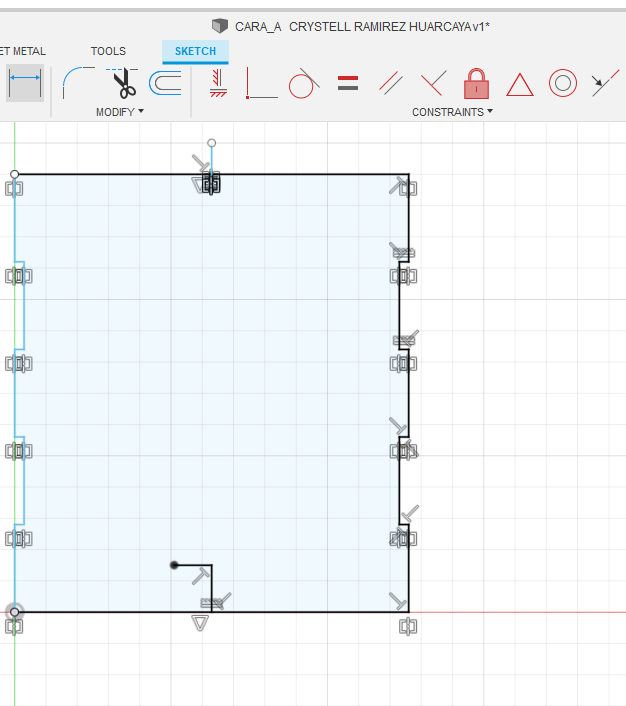Apply the Tangent constraint
This screenshot has width=626, height=706.
pyautogui.click(x=304, y=83)
